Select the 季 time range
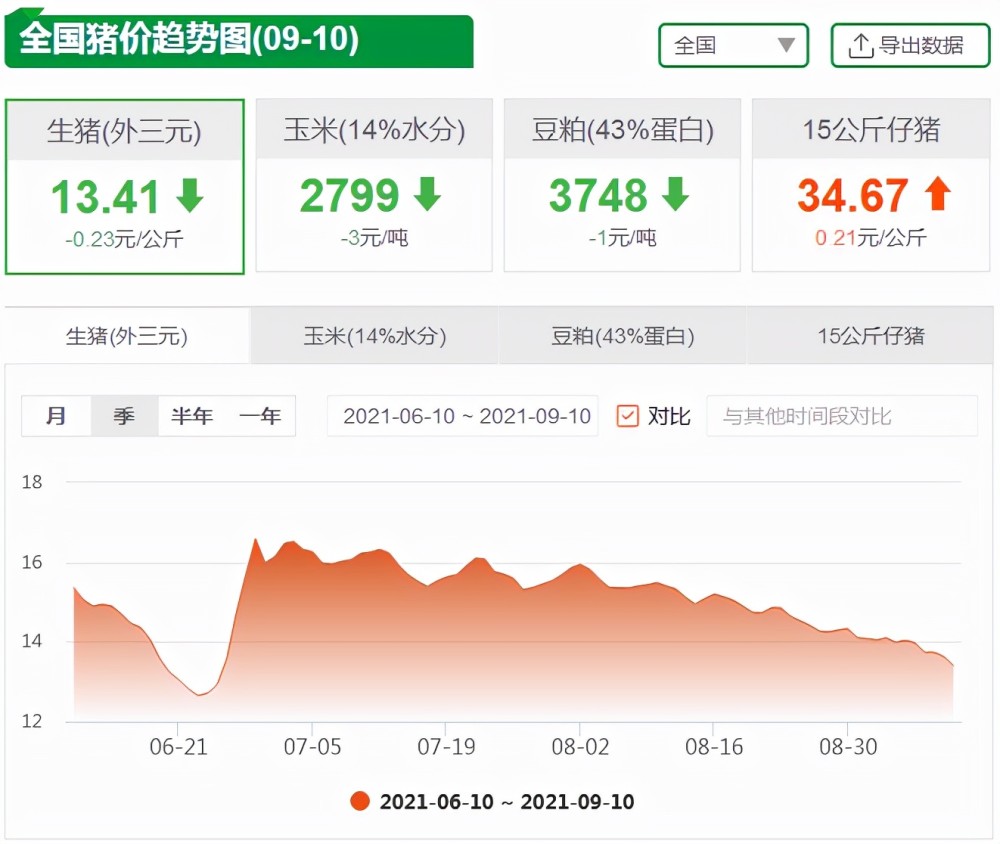 (x=124, y=416)
